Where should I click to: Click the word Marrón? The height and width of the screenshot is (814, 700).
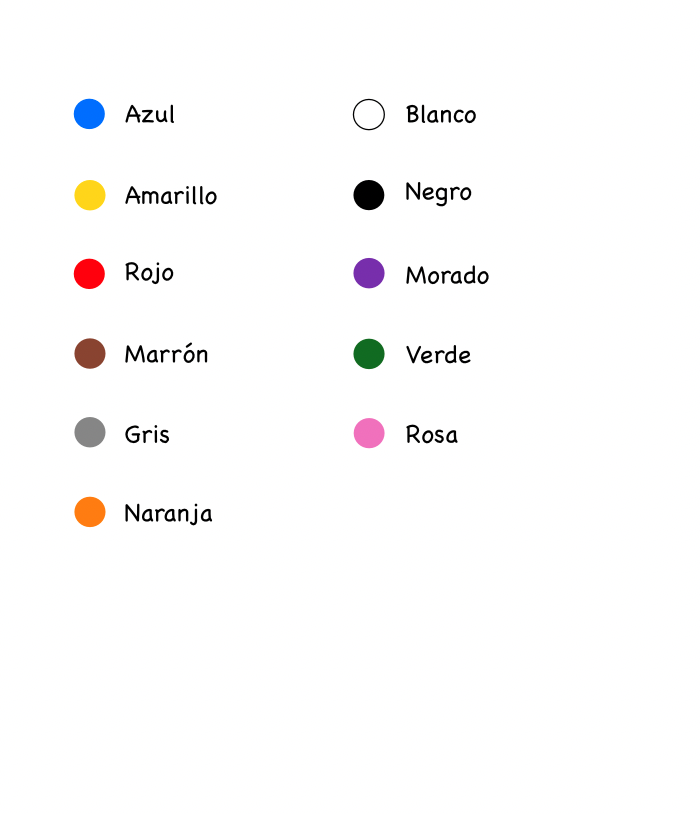pos(166,354)
